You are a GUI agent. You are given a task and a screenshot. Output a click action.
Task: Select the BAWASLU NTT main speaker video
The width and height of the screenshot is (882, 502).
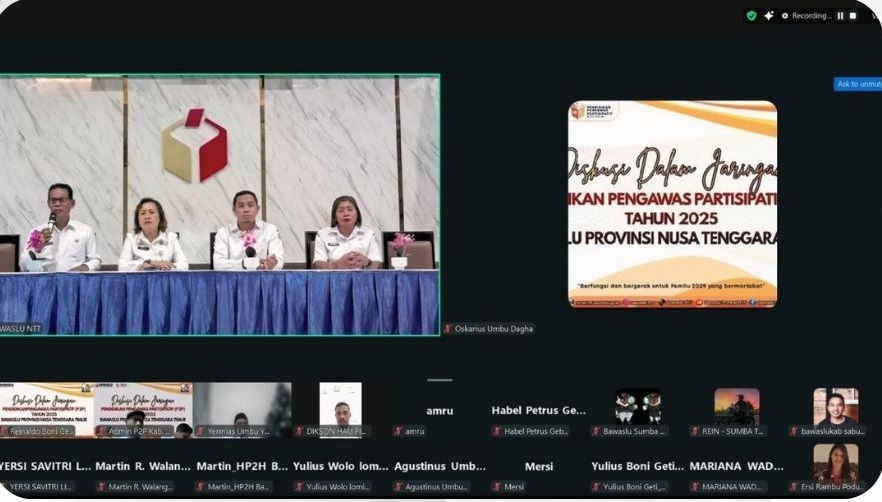click(x=219, y=204)
